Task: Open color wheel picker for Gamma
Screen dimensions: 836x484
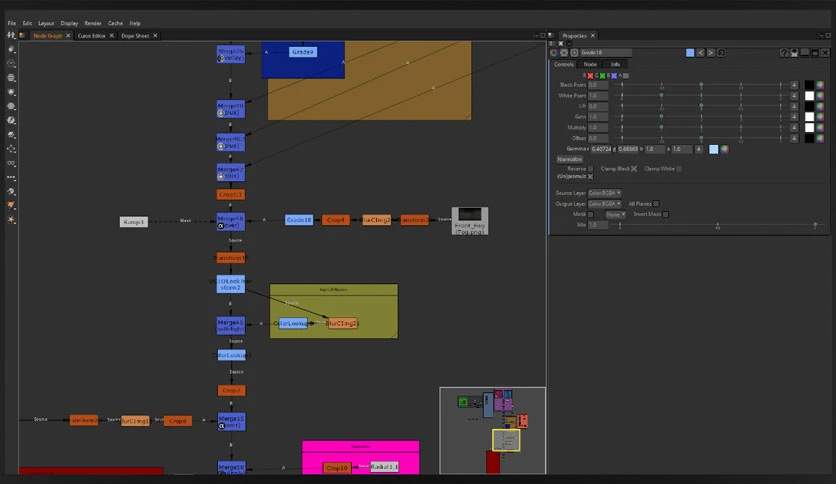Action: 725,149
